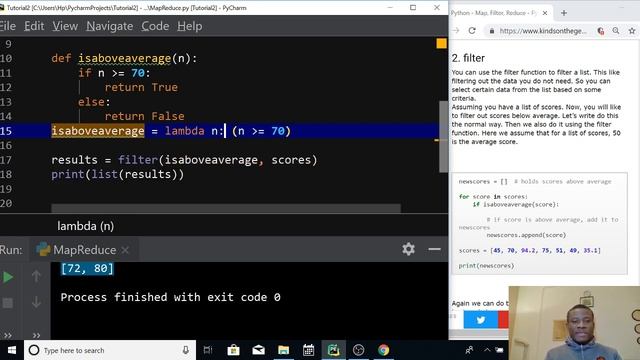Open the Help menu
This screenshot has width=640, height=360.
point(189,26)
